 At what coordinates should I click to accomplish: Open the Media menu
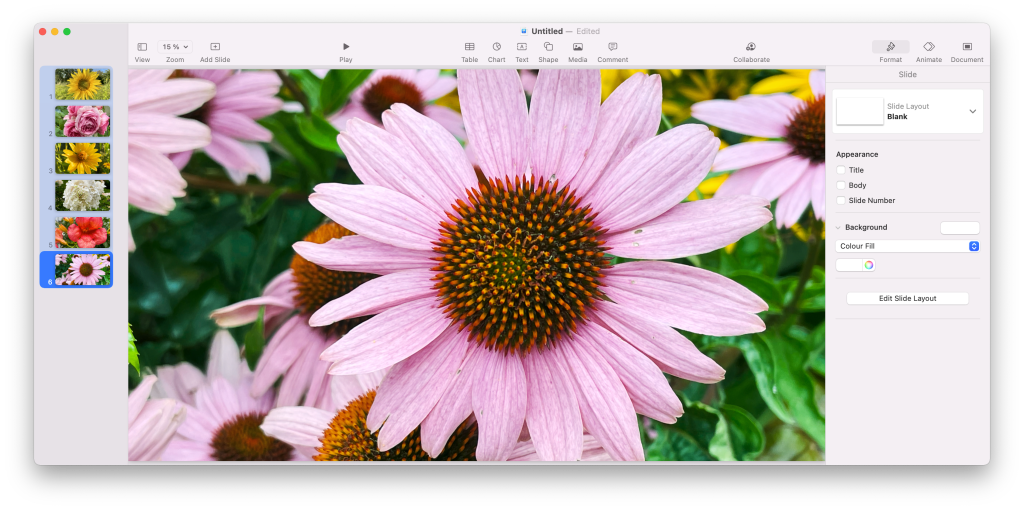[x=577, y=47]
